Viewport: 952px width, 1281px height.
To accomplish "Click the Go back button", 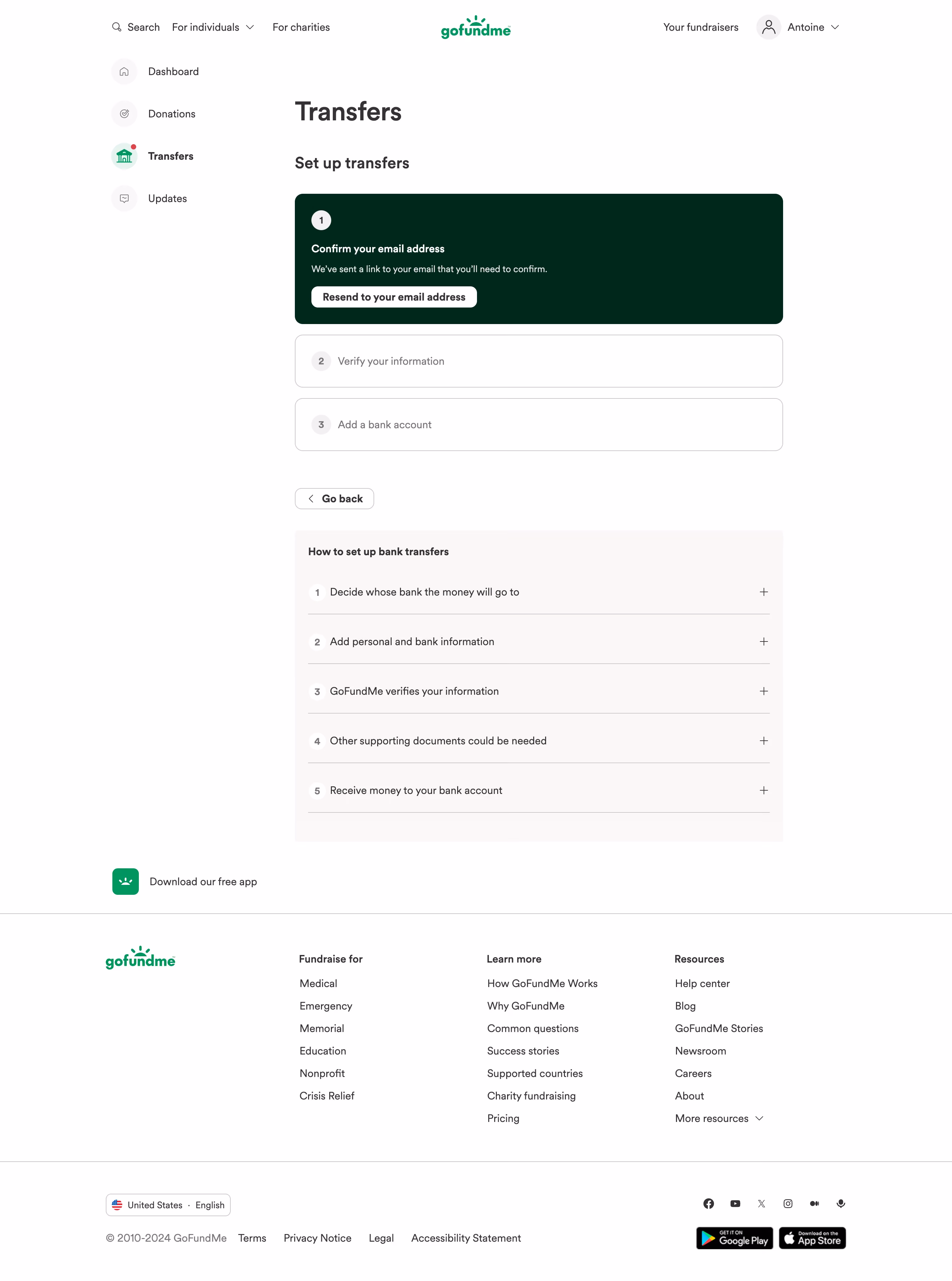I will click(x=334, y=499).
